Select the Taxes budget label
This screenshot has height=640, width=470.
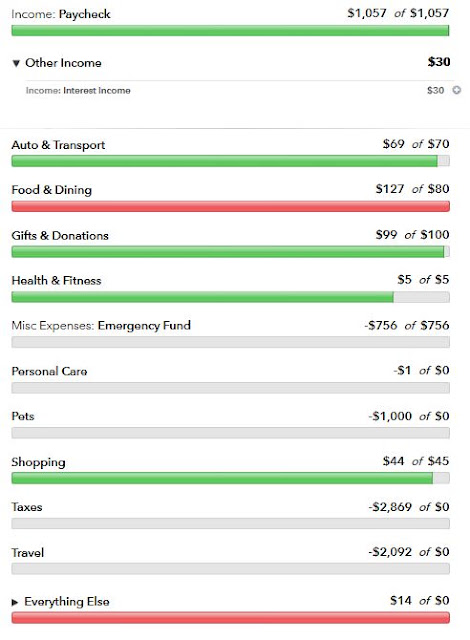[27, 507]
